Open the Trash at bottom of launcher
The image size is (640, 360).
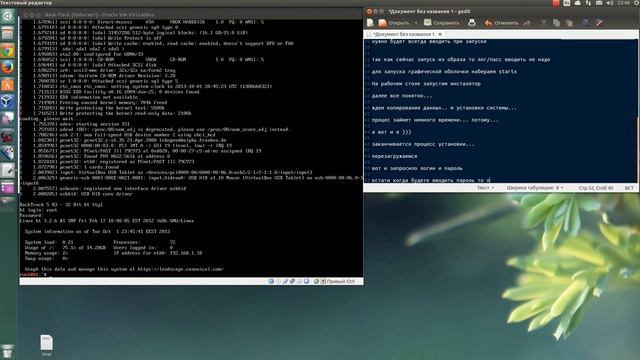(8, 351)
